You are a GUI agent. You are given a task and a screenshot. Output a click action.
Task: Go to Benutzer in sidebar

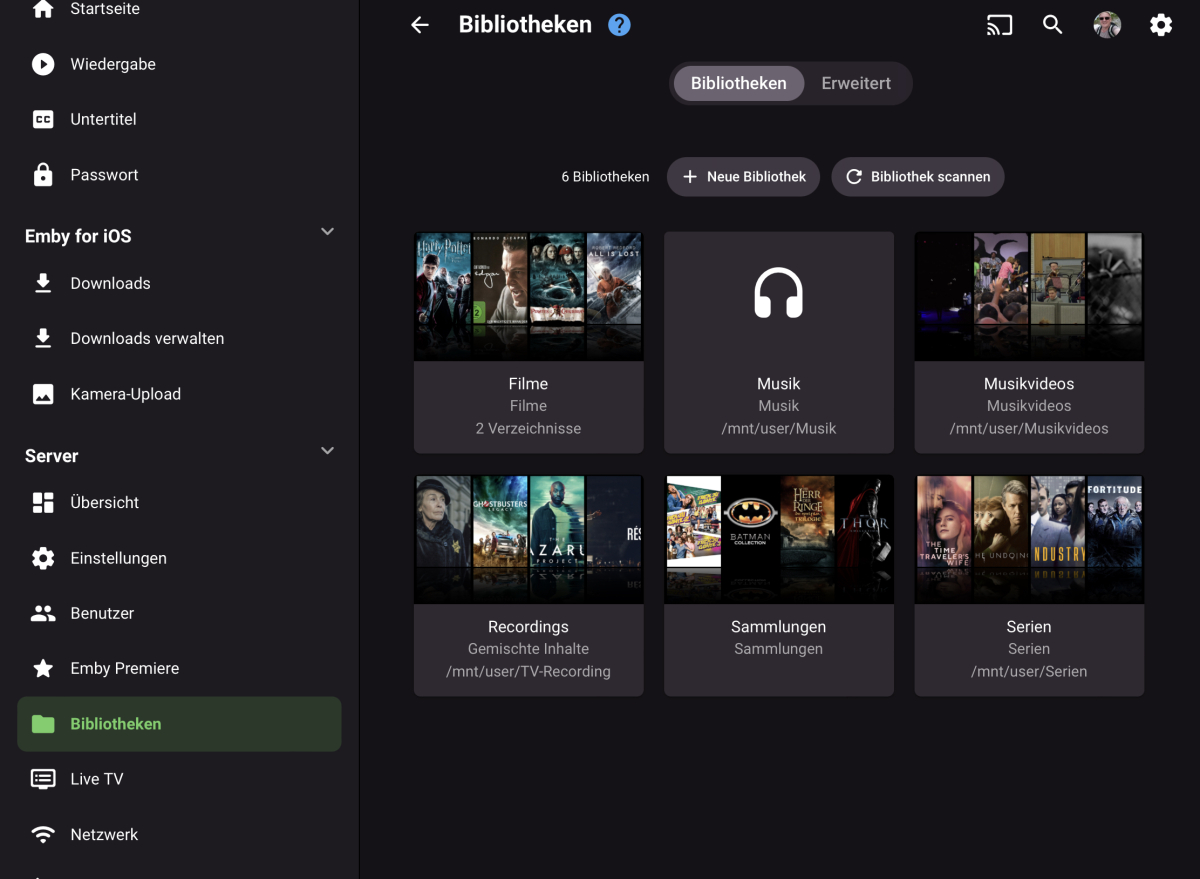tap(102, 613)
